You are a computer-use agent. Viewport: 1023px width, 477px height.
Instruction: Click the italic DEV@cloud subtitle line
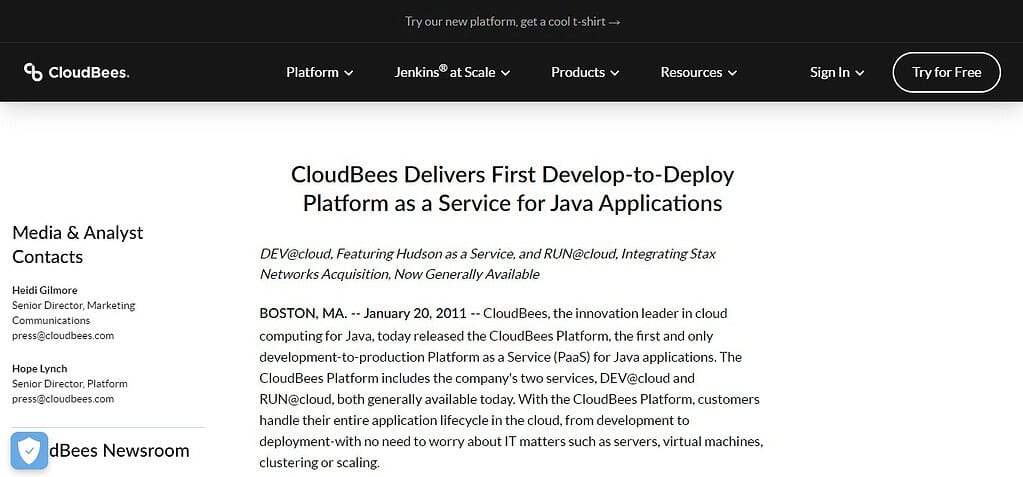tap(487, 264)
